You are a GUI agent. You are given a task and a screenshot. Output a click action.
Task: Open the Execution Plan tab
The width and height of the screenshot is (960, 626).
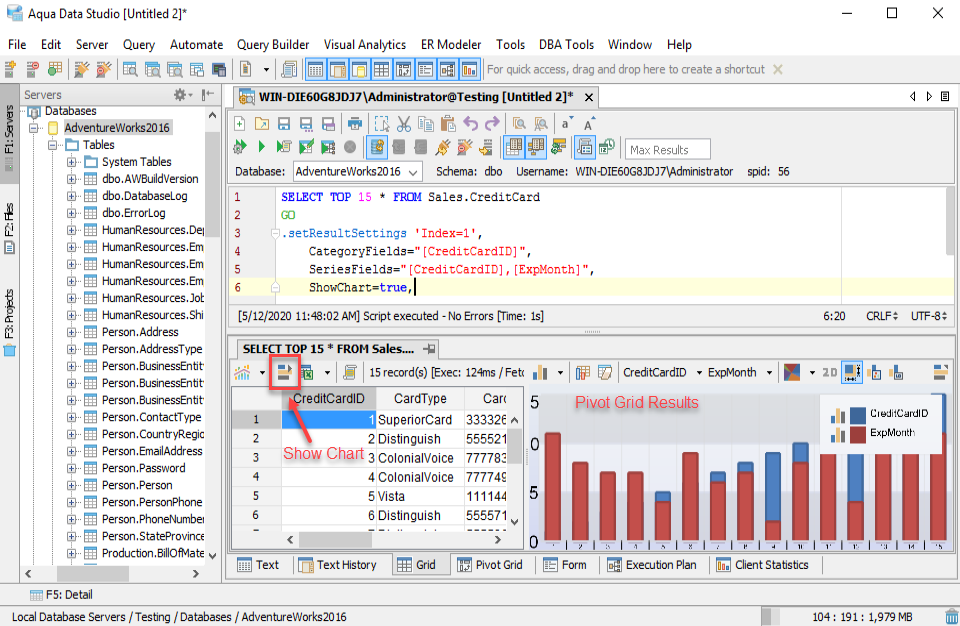point(651,565)
